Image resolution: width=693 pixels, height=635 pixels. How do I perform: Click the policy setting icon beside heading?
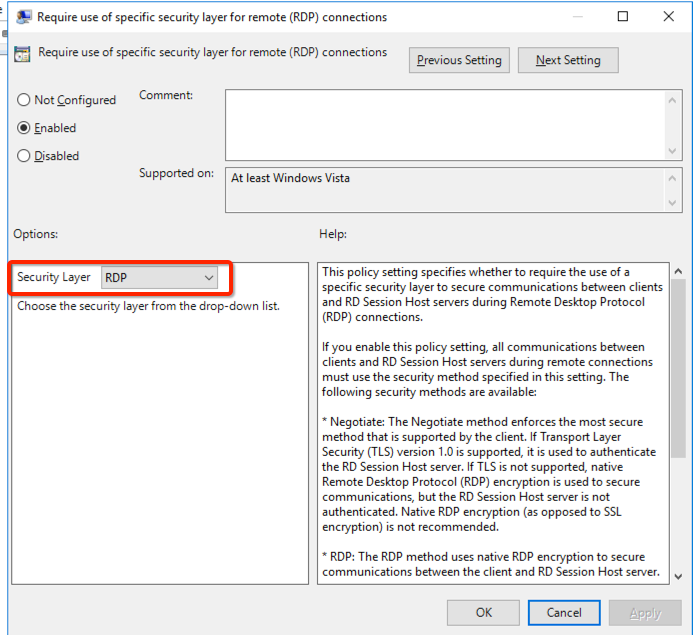(x=22, y=54)
